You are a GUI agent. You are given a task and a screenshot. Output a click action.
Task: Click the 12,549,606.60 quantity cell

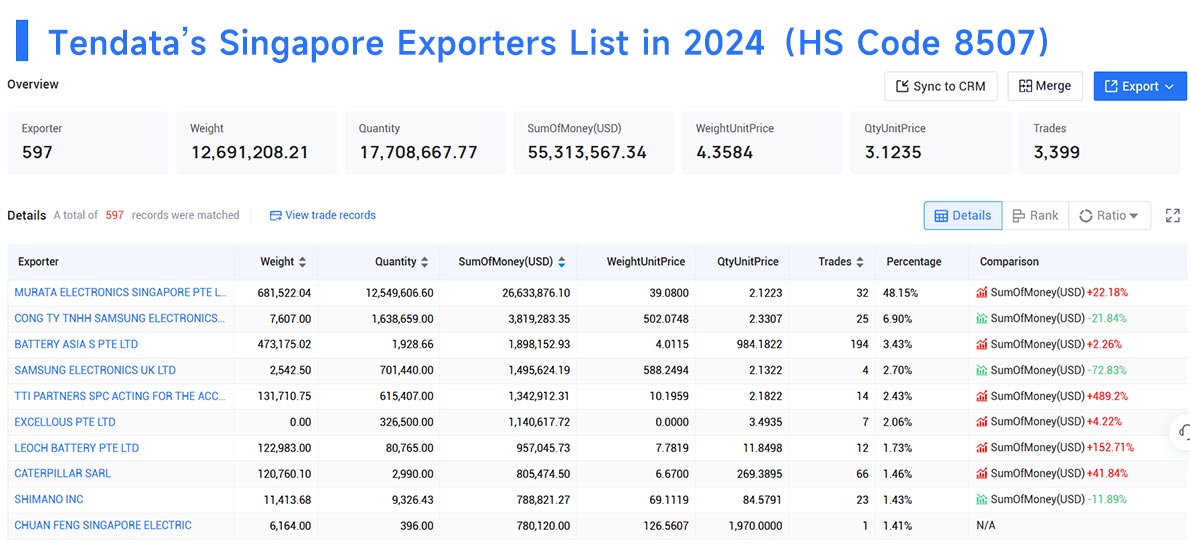[x=399, y=292]
